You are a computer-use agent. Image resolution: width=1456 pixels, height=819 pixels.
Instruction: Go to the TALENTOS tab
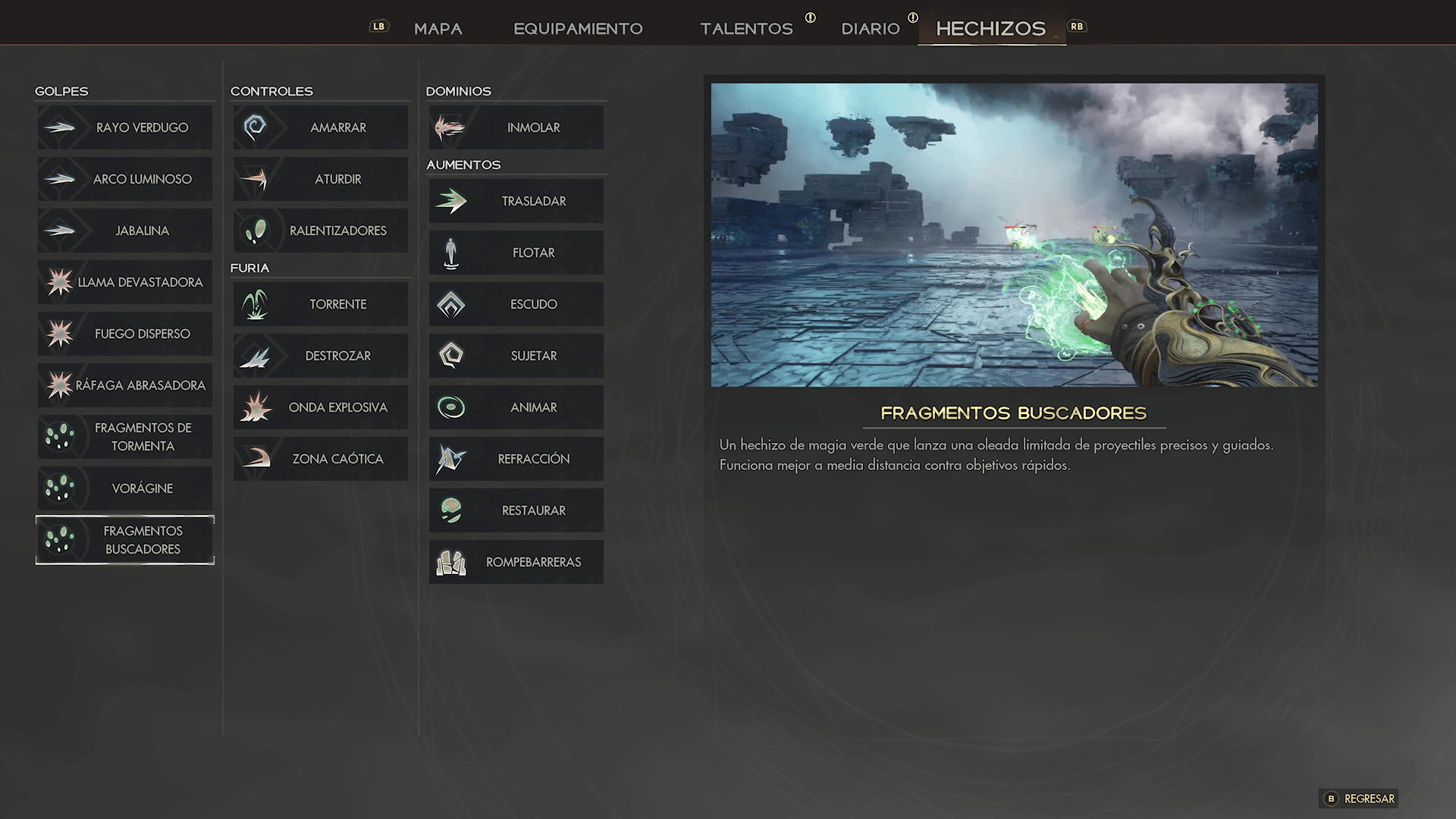coord(746,29)
